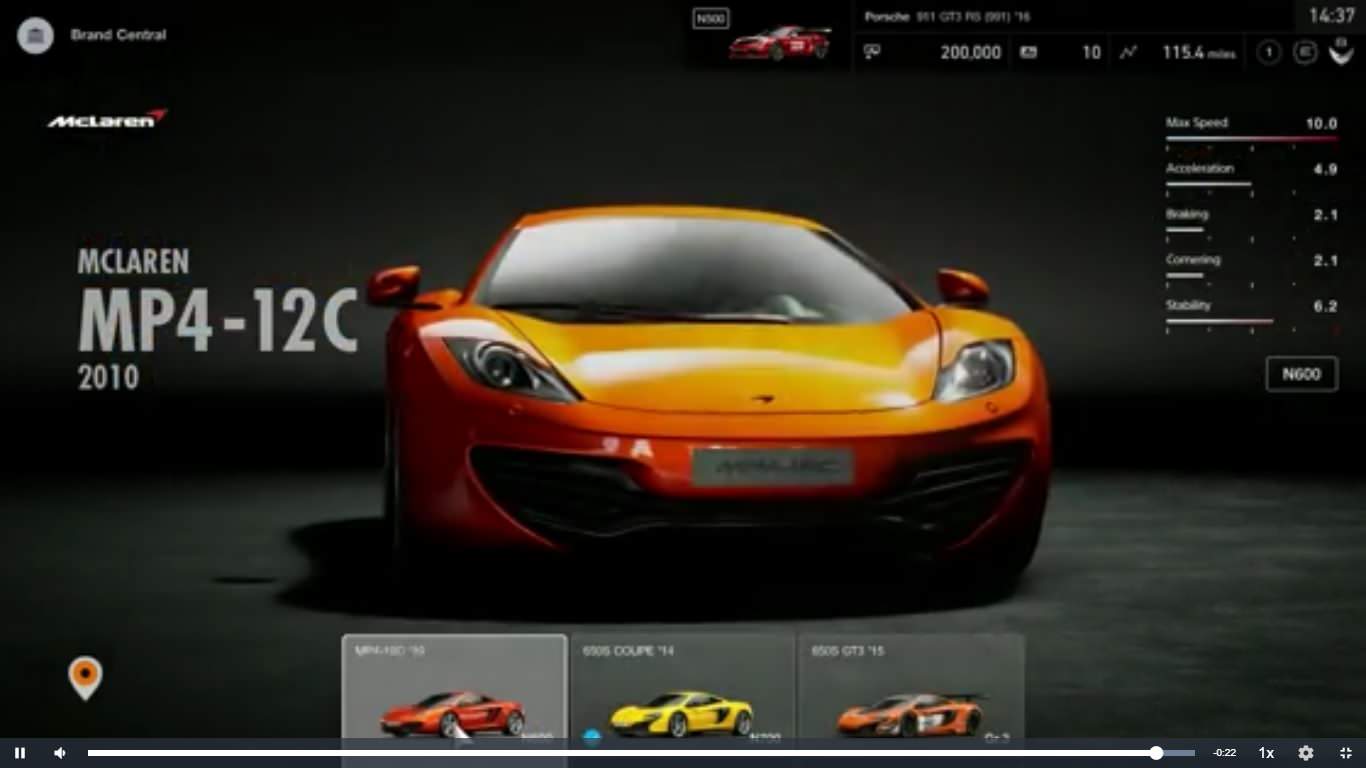The image size is (1366, 768).
Task: Click the level 1 circle badge
Action: click(x=1269, y=53)
